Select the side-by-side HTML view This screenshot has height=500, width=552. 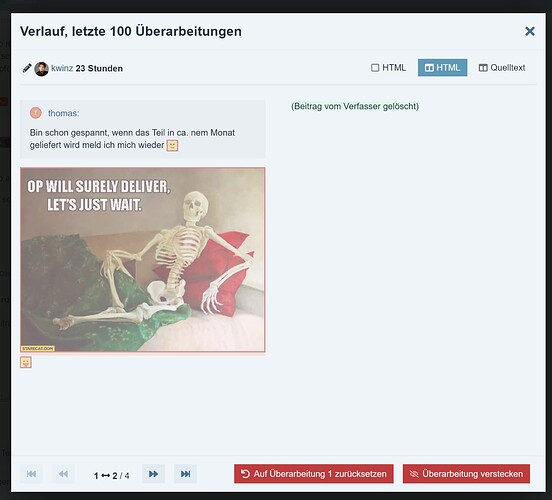(x=443, y=68)
